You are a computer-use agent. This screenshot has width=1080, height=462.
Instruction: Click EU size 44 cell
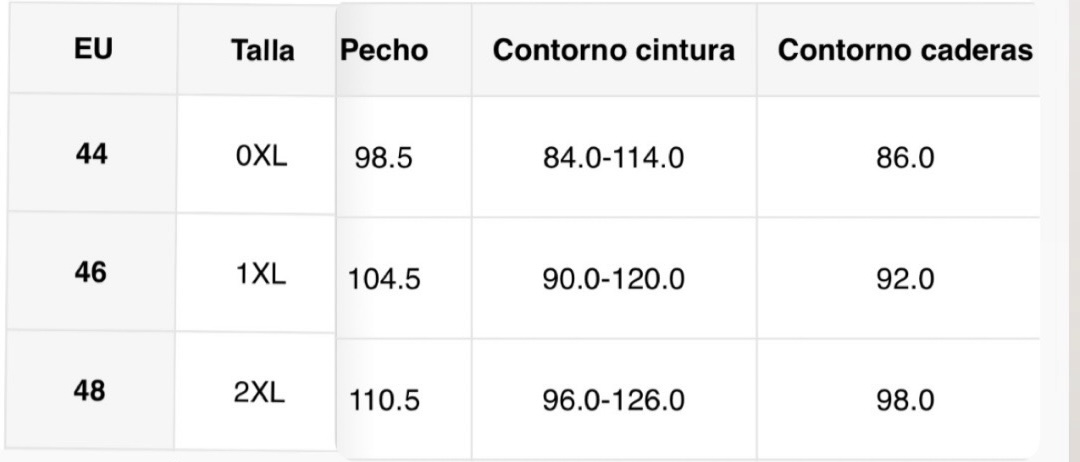pyautogui.click(x=92, y=155)
